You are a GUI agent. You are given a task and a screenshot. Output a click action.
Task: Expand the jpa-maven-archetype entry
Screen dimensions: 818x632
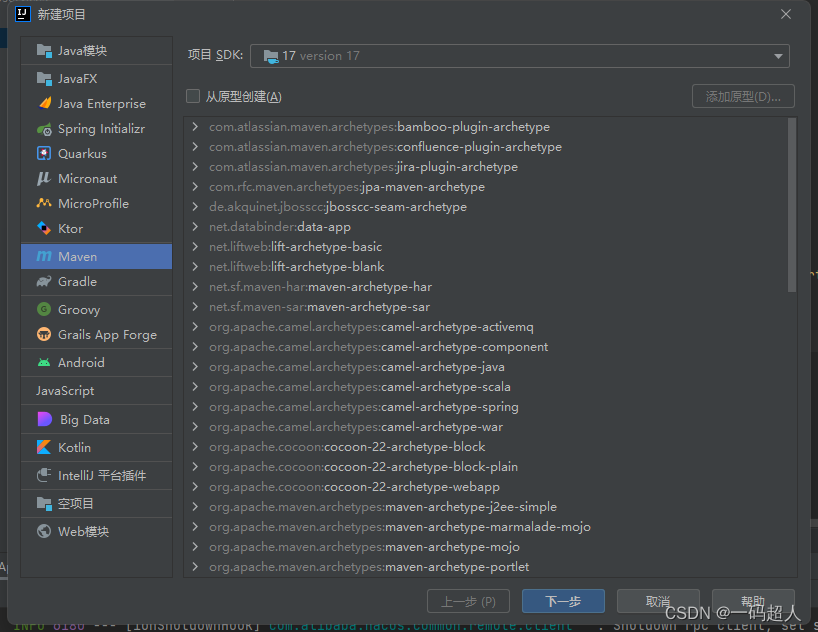[x=195, y=186]
